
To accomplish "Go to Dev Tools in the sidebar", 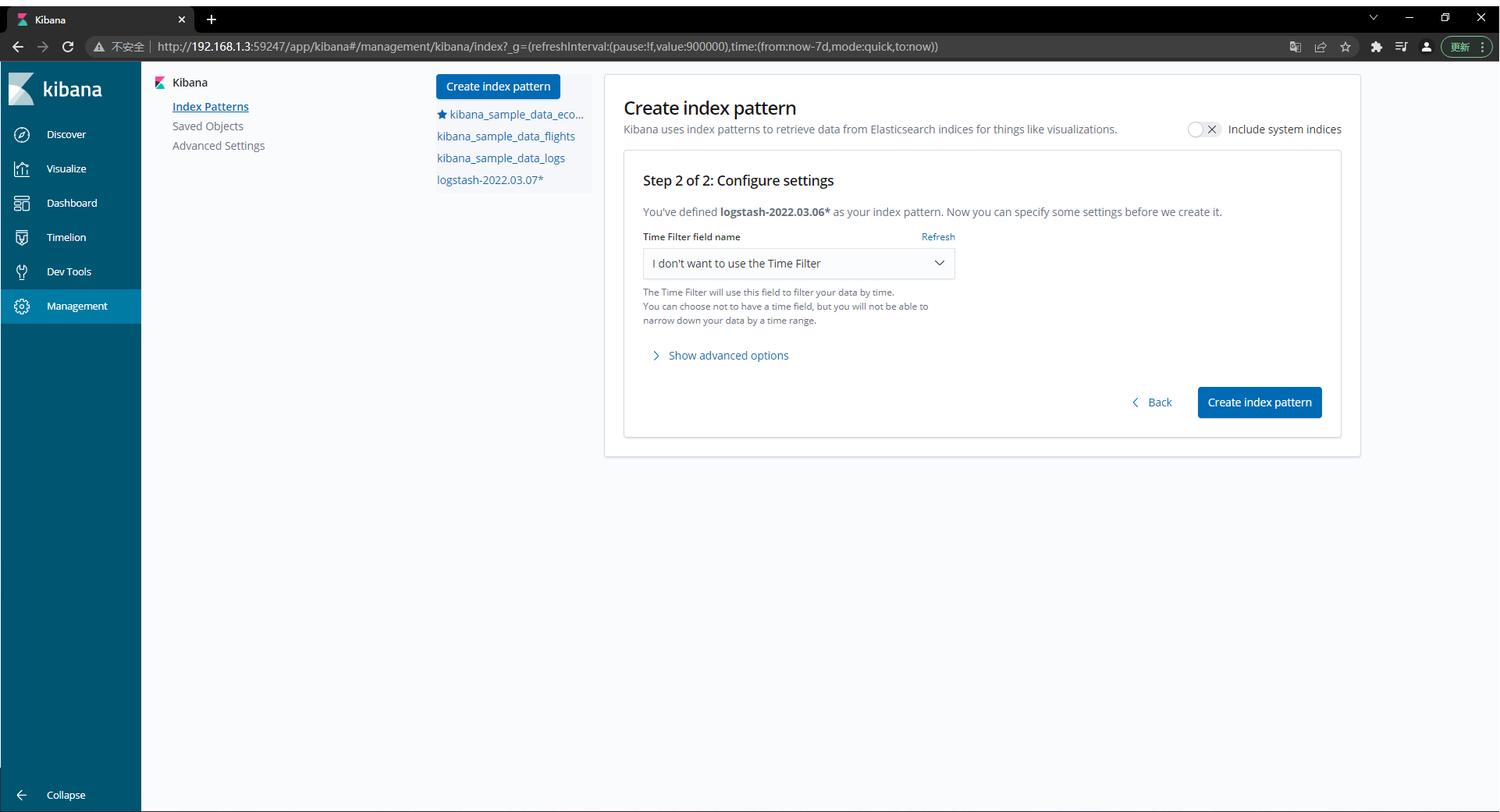I will 69,272.
